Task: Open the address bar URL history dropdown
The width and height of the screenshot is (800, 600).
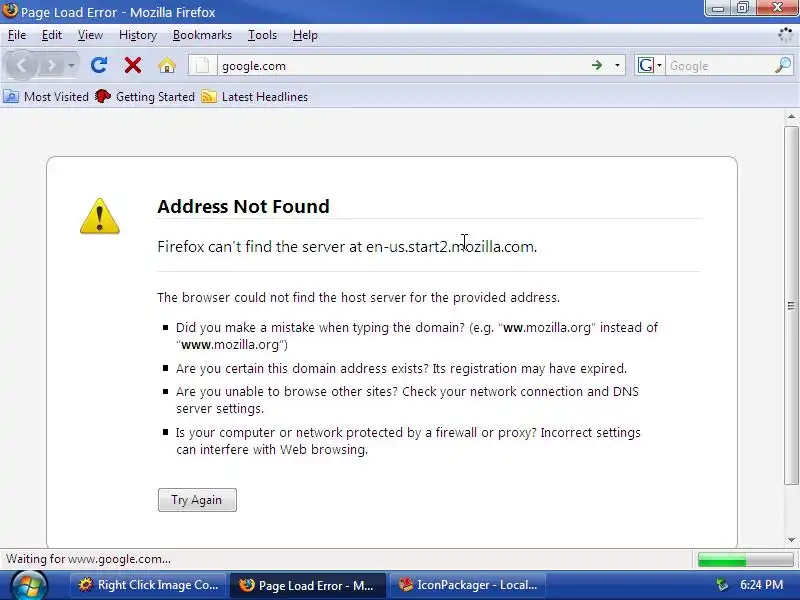Action: [x=617, y=65]
